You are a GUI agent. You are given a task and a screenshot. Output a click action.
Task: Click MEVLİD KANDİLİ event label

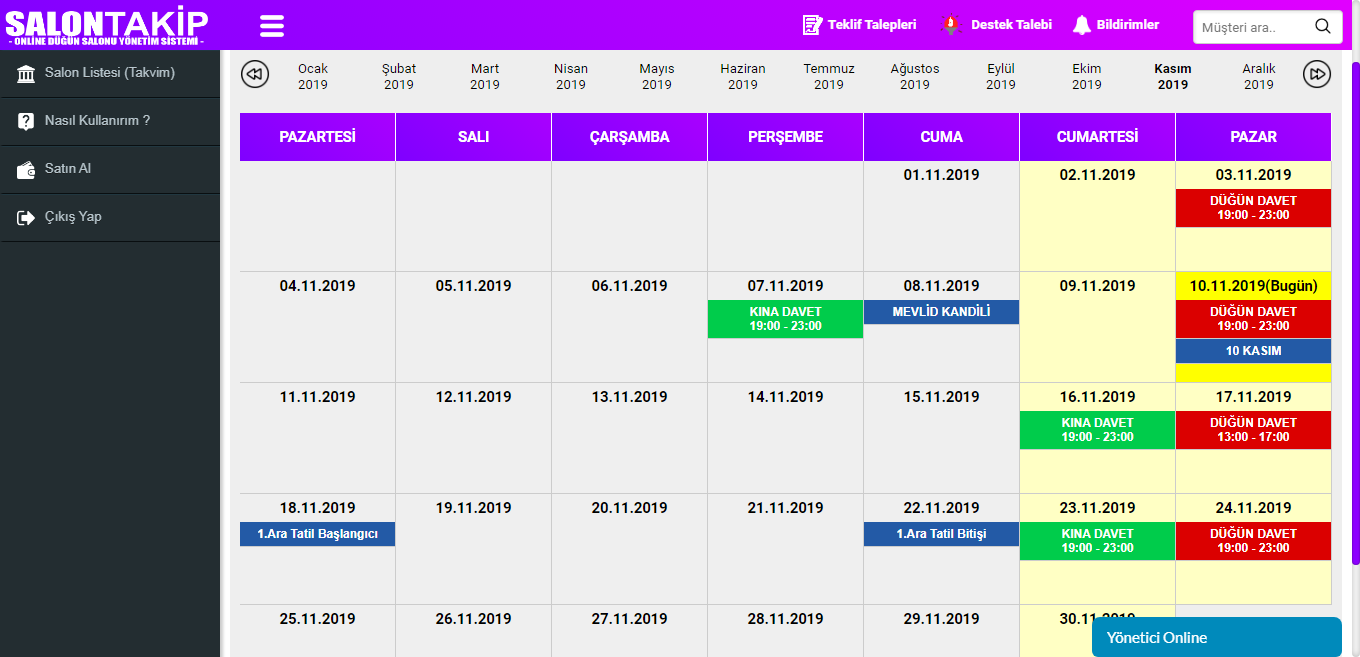[x=941, y=312]
